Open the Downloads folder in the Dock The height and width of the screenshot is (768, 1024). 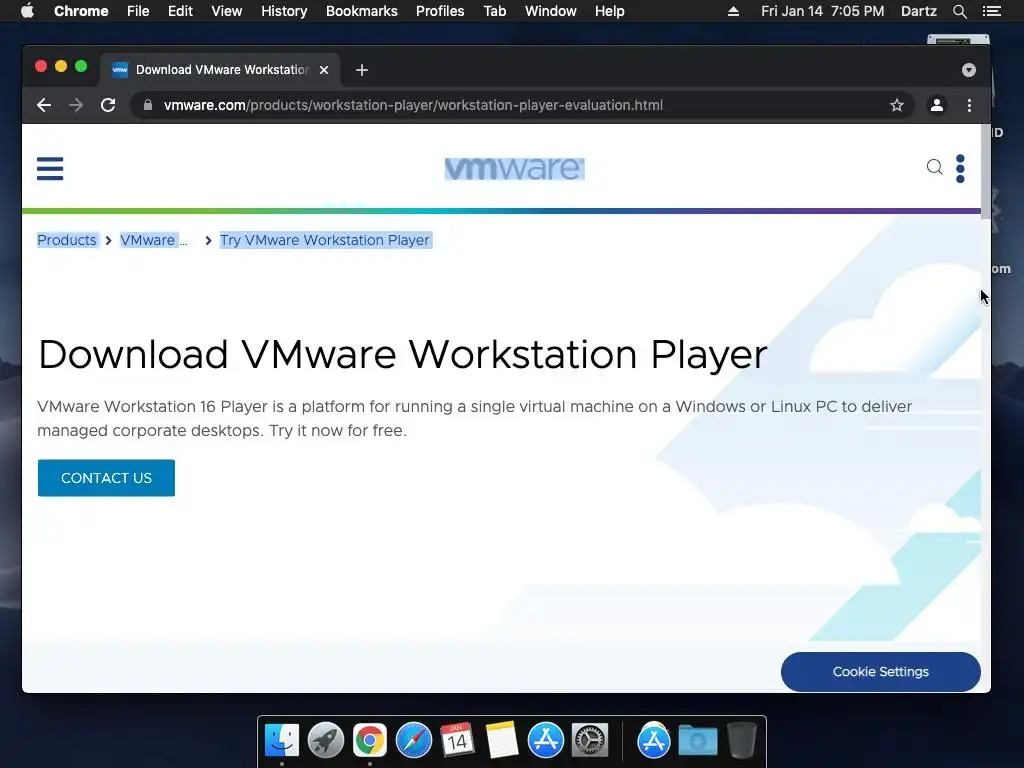[x=697, y=741]
